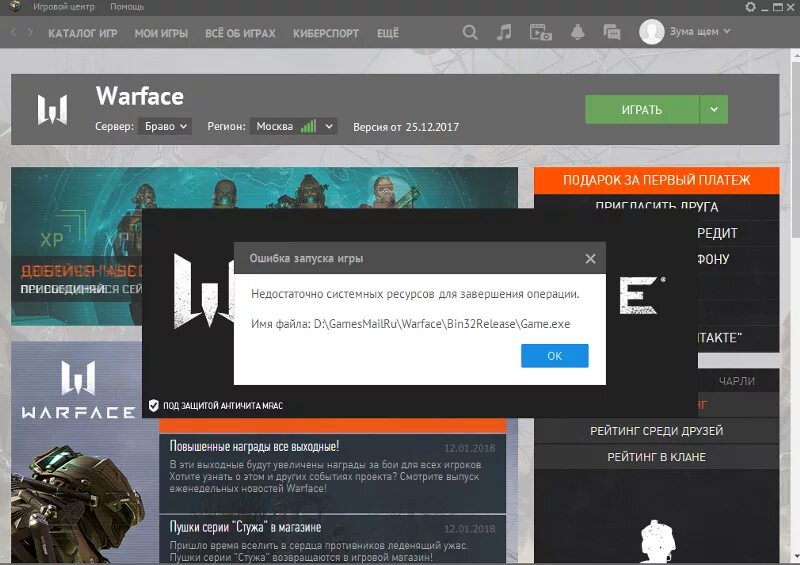Image resolution: width=800 pixels, height=565 pixels.
Task: Click the MRAC anti-cheat shield icon
Action: (x=153, y=405)
